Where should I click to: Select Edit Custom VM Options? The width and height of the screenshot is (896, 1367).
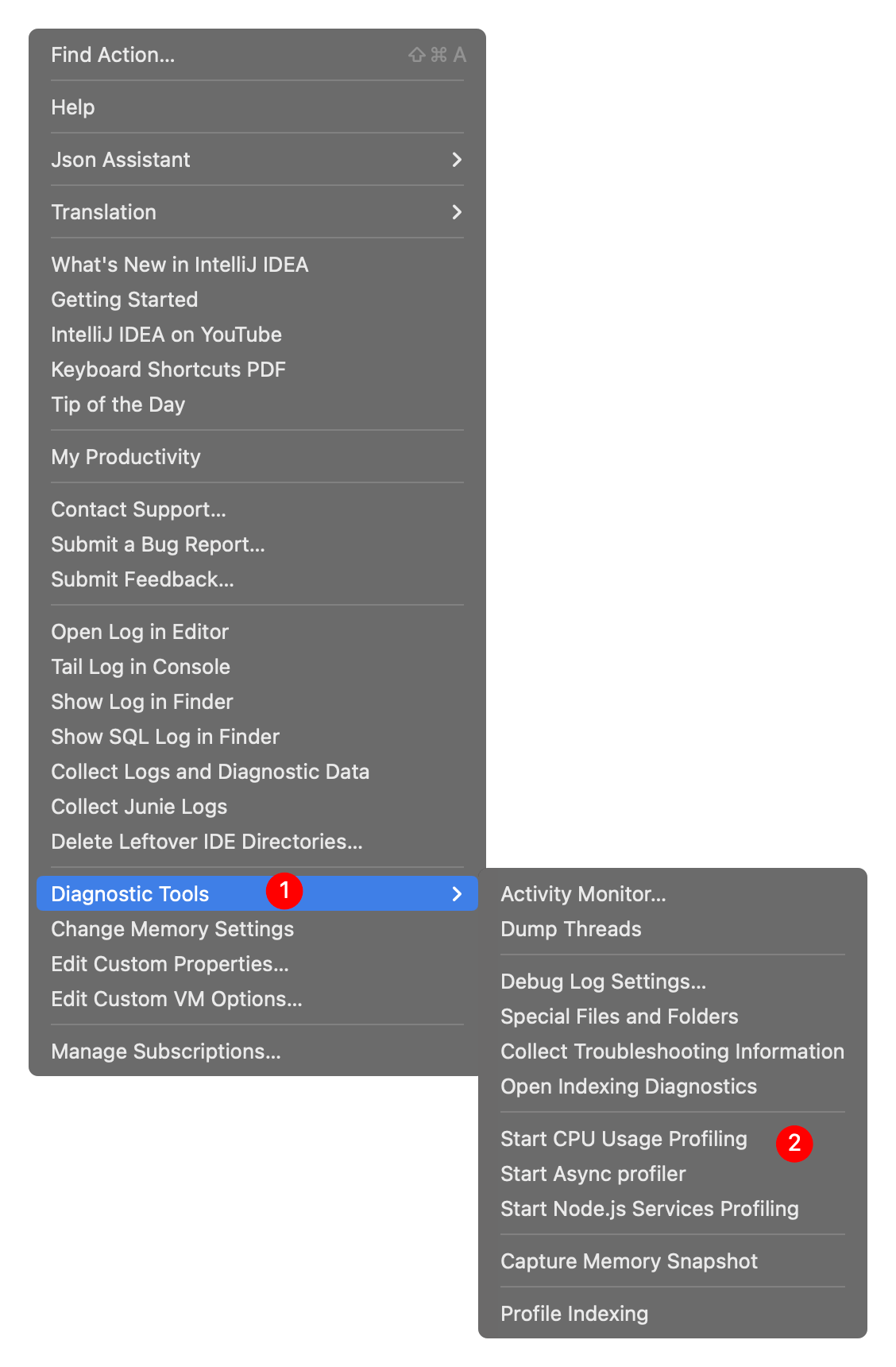coord(176,999)
